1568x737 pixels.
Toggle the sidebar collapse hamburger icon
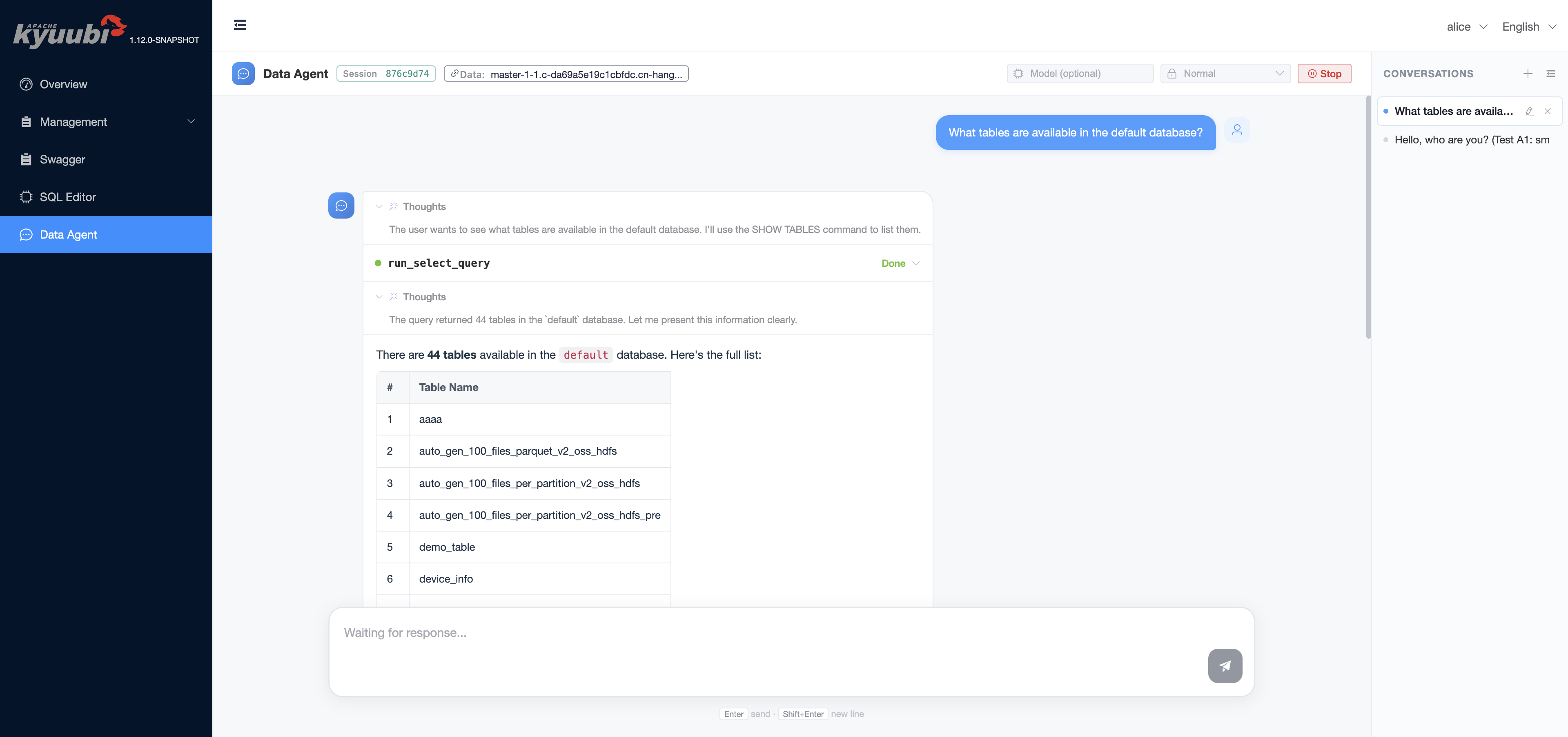pyautogui.click(x=240, y=25)
